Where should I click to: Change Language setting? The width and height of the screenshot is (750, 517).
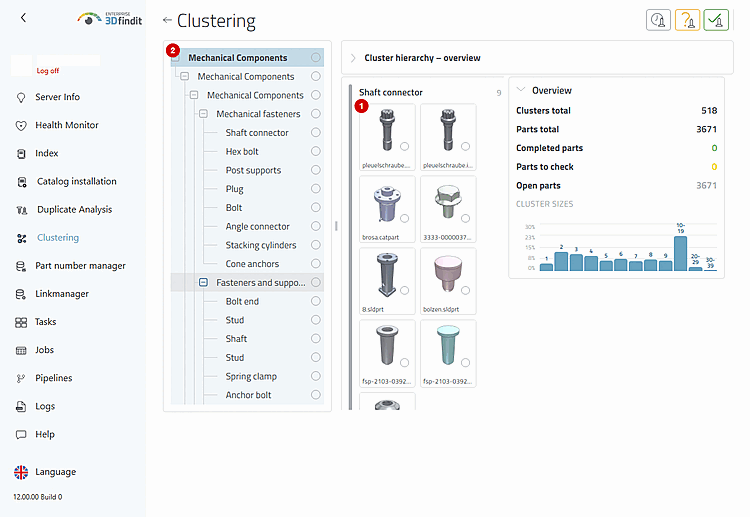[55, 472]
